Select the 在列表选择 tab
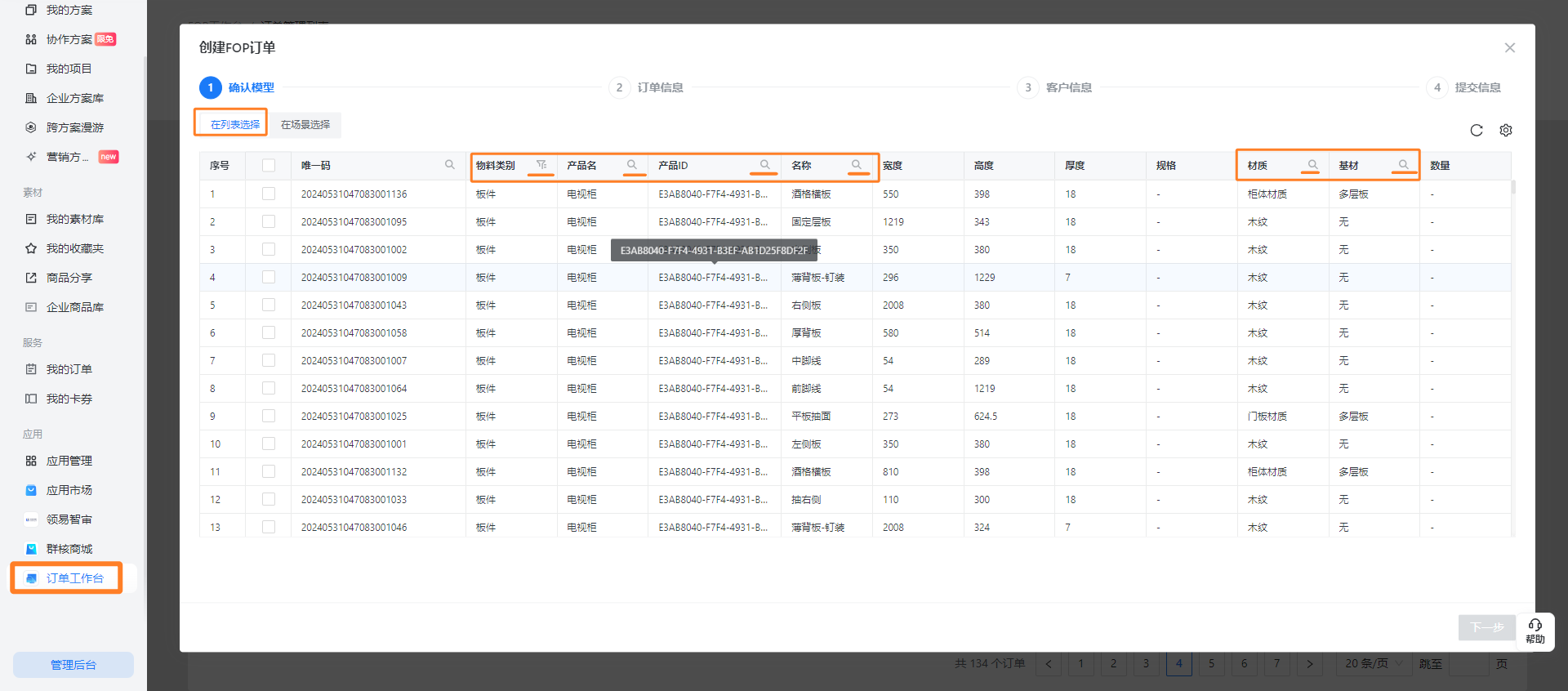The width and height of the screenshot is (1568, 691). point(235,125)
